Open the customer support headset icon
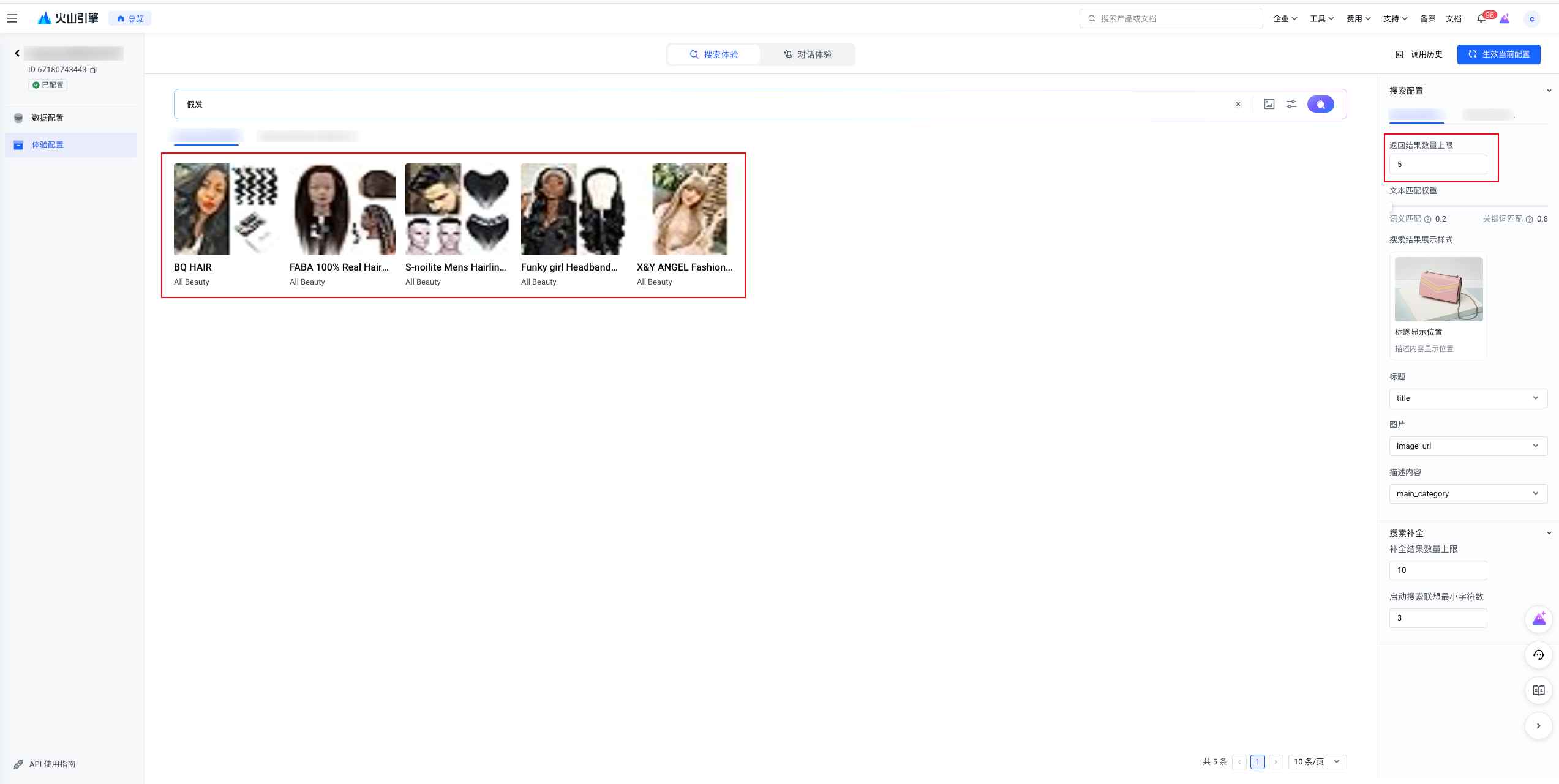This screenshot has width=1559, height=784. (x=1538, y=655)
